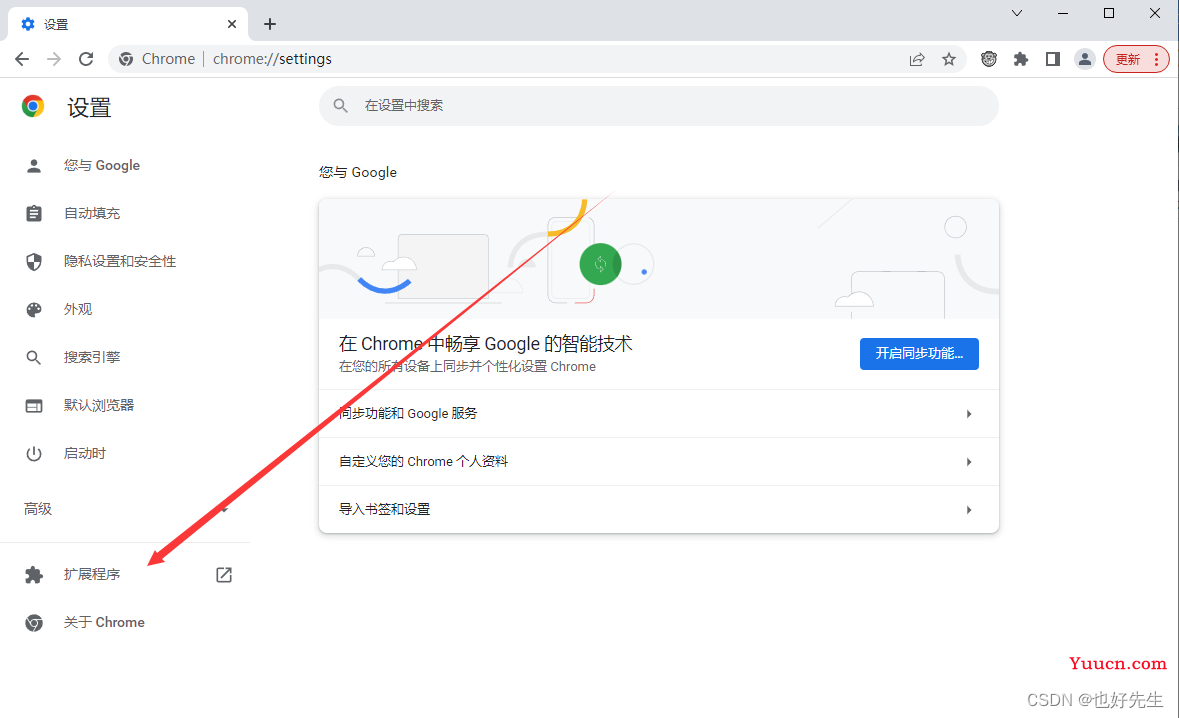1179x718 pixels.
Task: Click the Chrome site info icon in address bar
Action: click(126, 59)
